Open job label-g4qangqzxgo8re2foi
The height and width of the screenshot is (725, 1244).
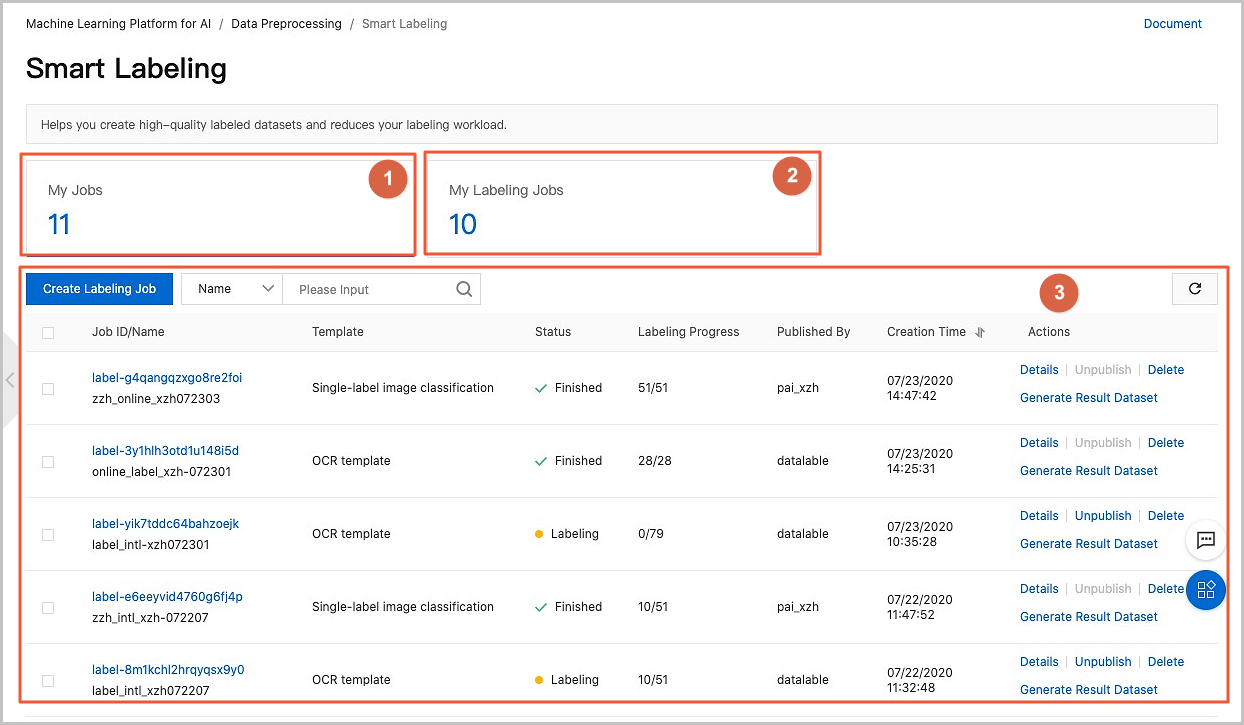(x=167, y=378)
